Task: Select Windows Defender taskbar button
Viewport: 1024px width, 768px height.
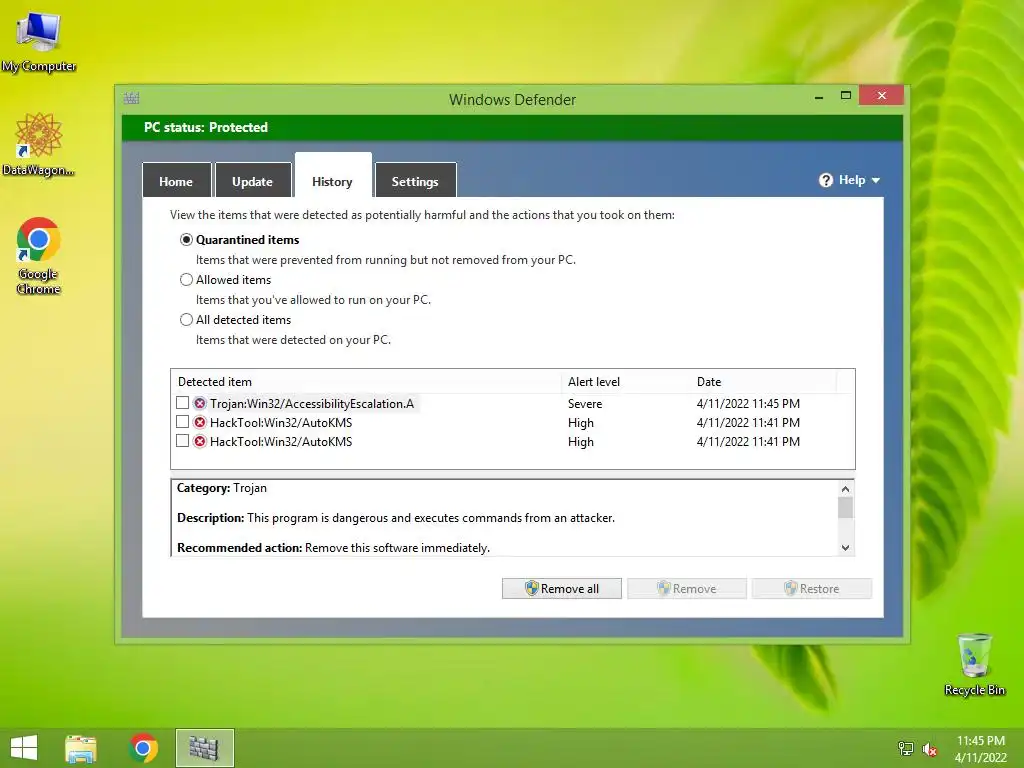Action: coord(204,748)
